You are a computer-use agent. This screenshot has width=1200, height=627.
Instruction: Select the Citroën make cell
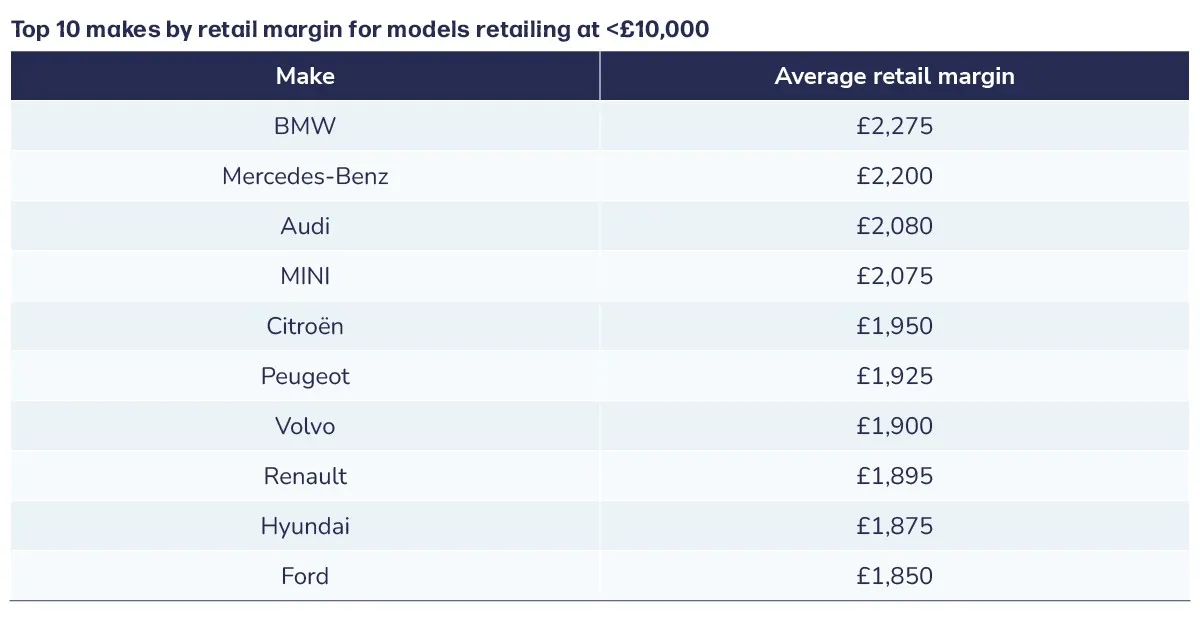(x=305, y=326)
